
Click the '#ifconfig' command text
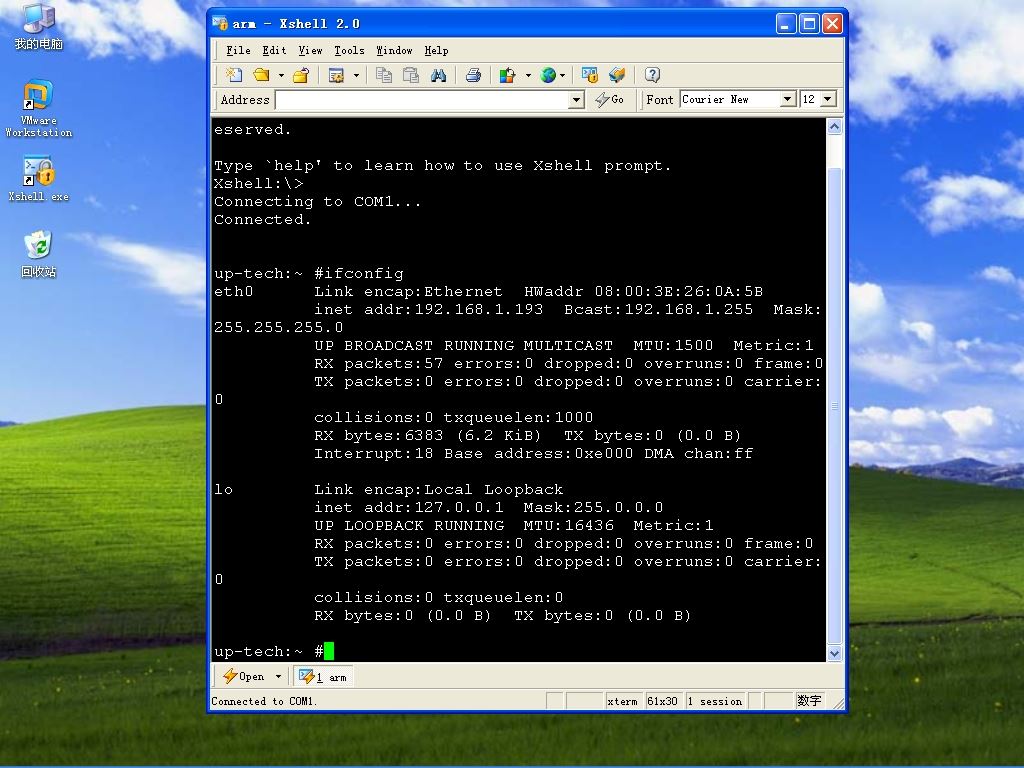coord(359,273)
